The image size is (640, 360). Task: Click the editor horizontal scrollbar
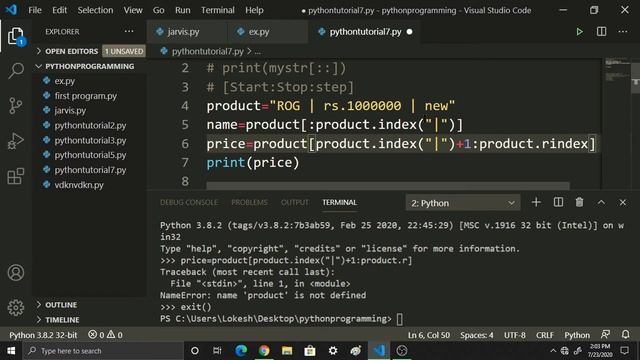[x=388, y=186]
